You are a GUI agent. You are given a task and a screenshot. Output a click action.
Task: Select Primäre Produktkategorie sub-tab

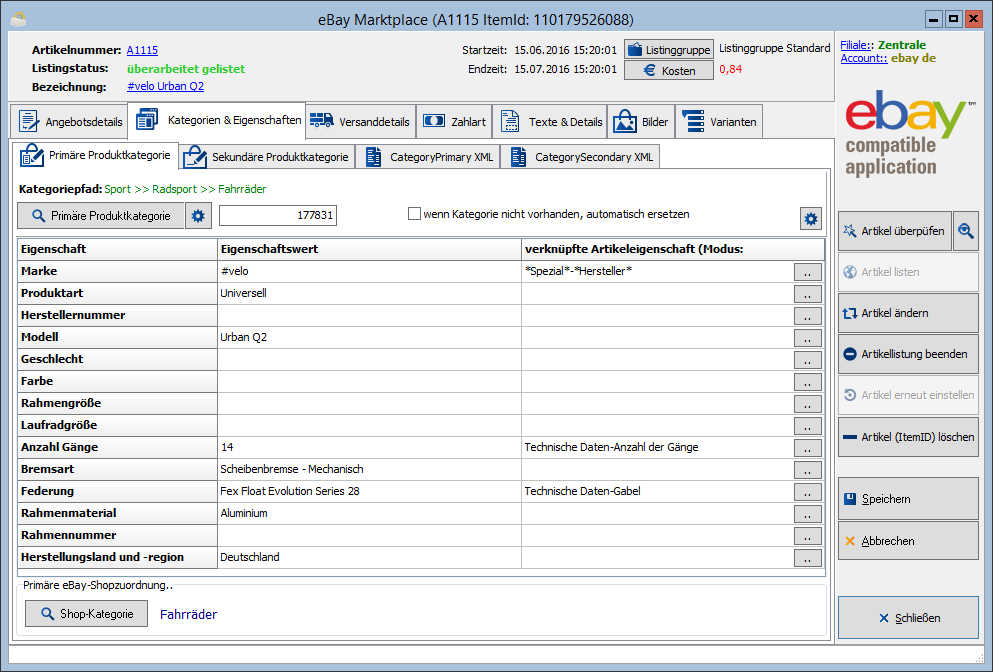96,155
